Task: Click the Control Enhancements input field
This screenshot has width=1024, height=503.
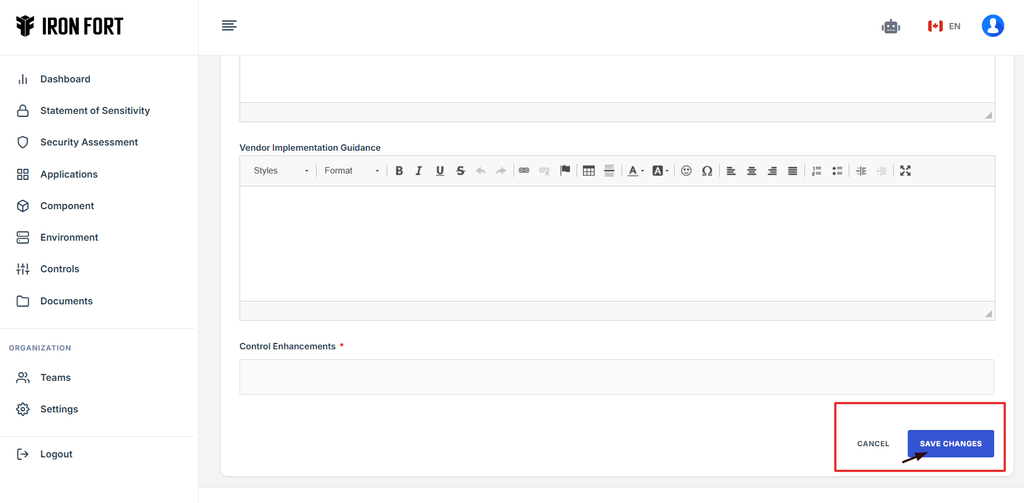Action: [x=616, y=377]
